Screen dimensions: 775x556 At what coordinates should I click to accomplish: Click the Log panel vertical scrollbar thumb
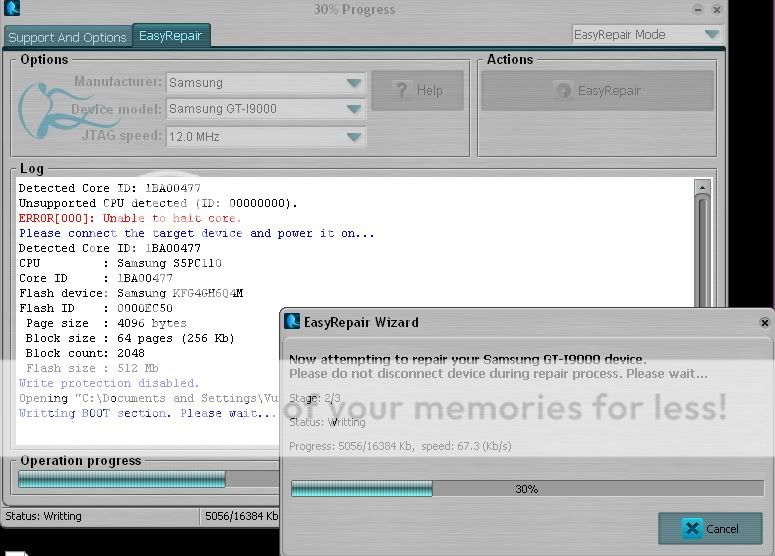[x=702, y=251]
